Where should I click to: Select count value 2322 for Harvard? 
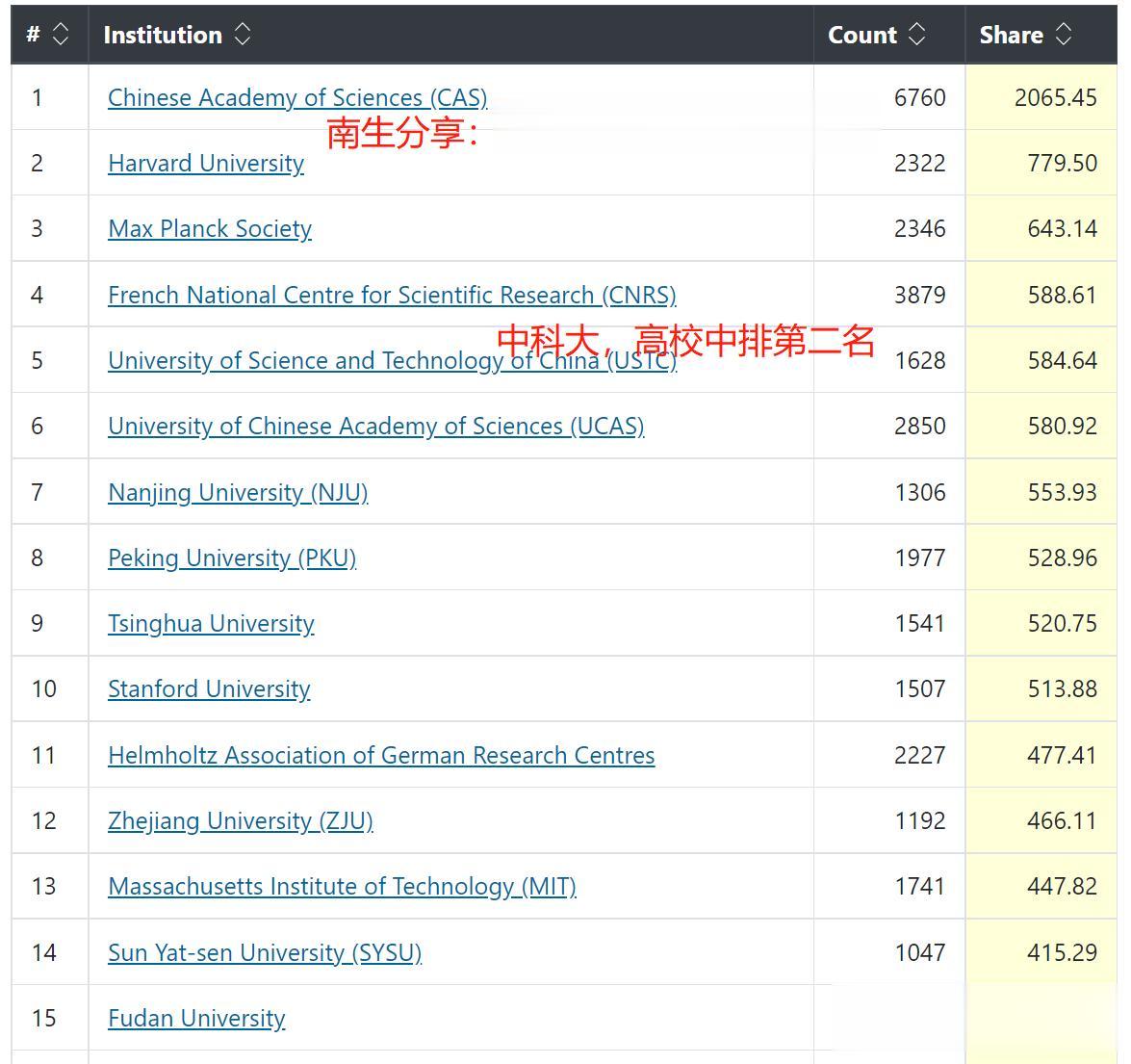click(919, 163)
